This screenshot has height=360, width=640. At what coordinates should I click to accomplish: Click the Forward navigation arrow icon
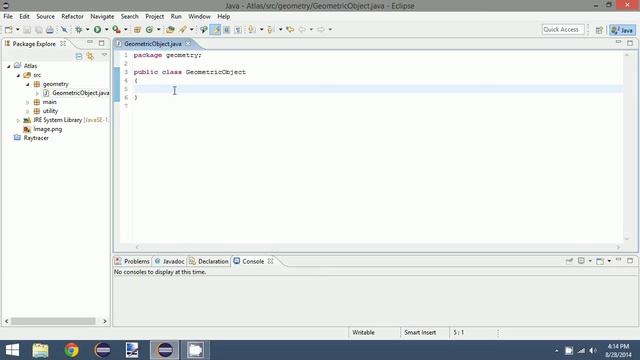pos(321,29)
